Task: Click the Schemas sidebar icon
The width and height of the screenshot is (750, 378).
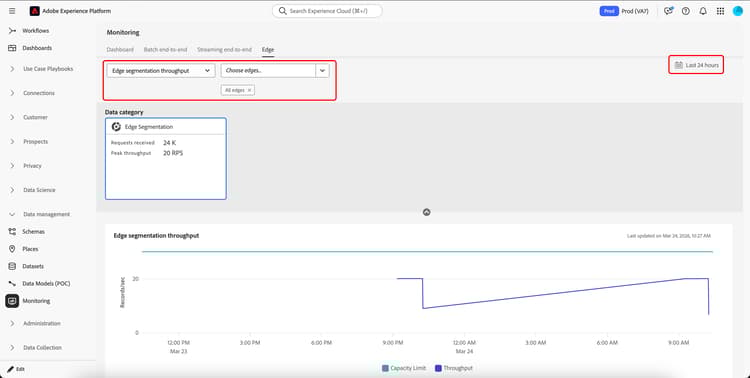Action: pyautogui.click(x=12, y=232)
